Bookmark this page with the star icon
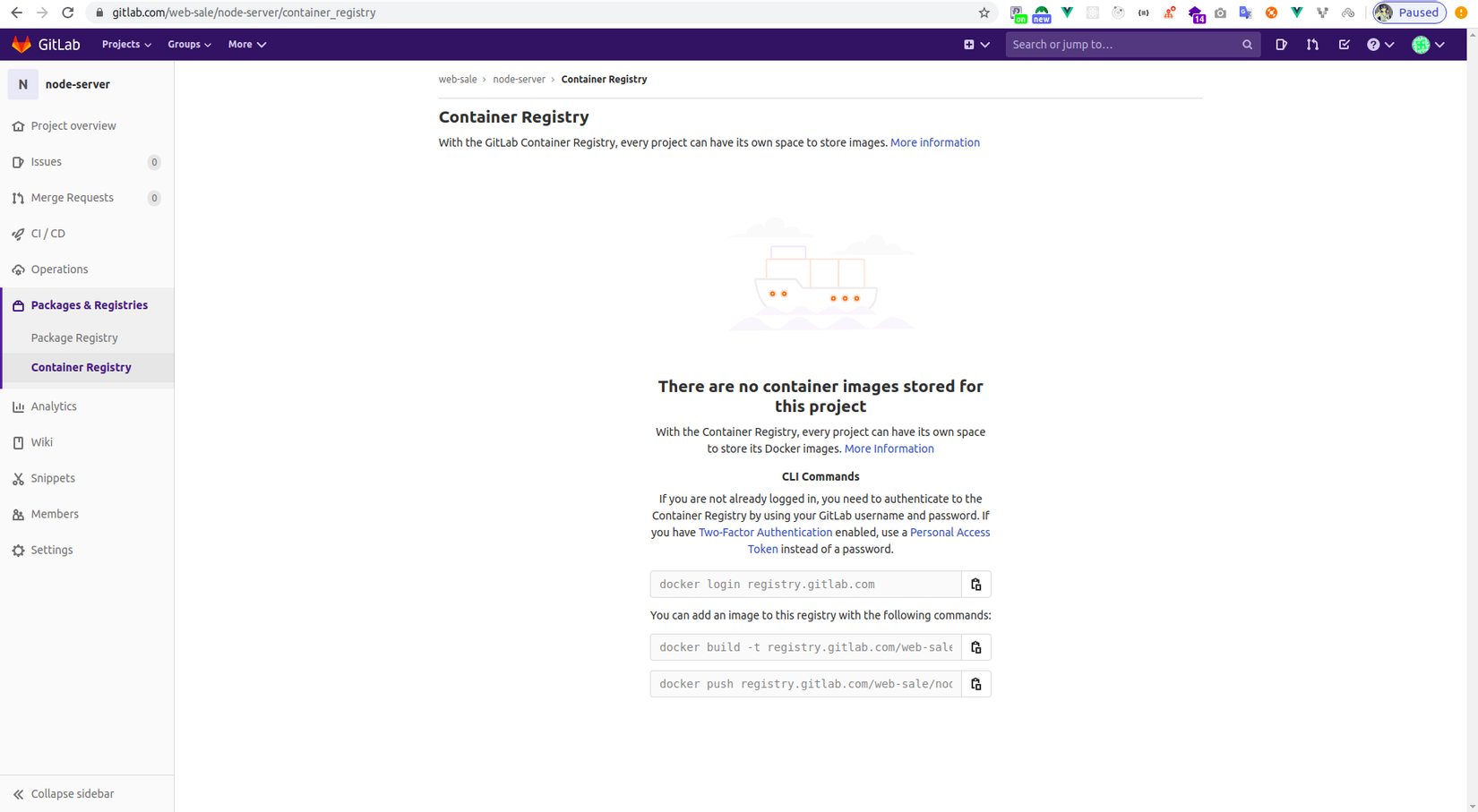The image size is (1478, 812). pos(984,13)
